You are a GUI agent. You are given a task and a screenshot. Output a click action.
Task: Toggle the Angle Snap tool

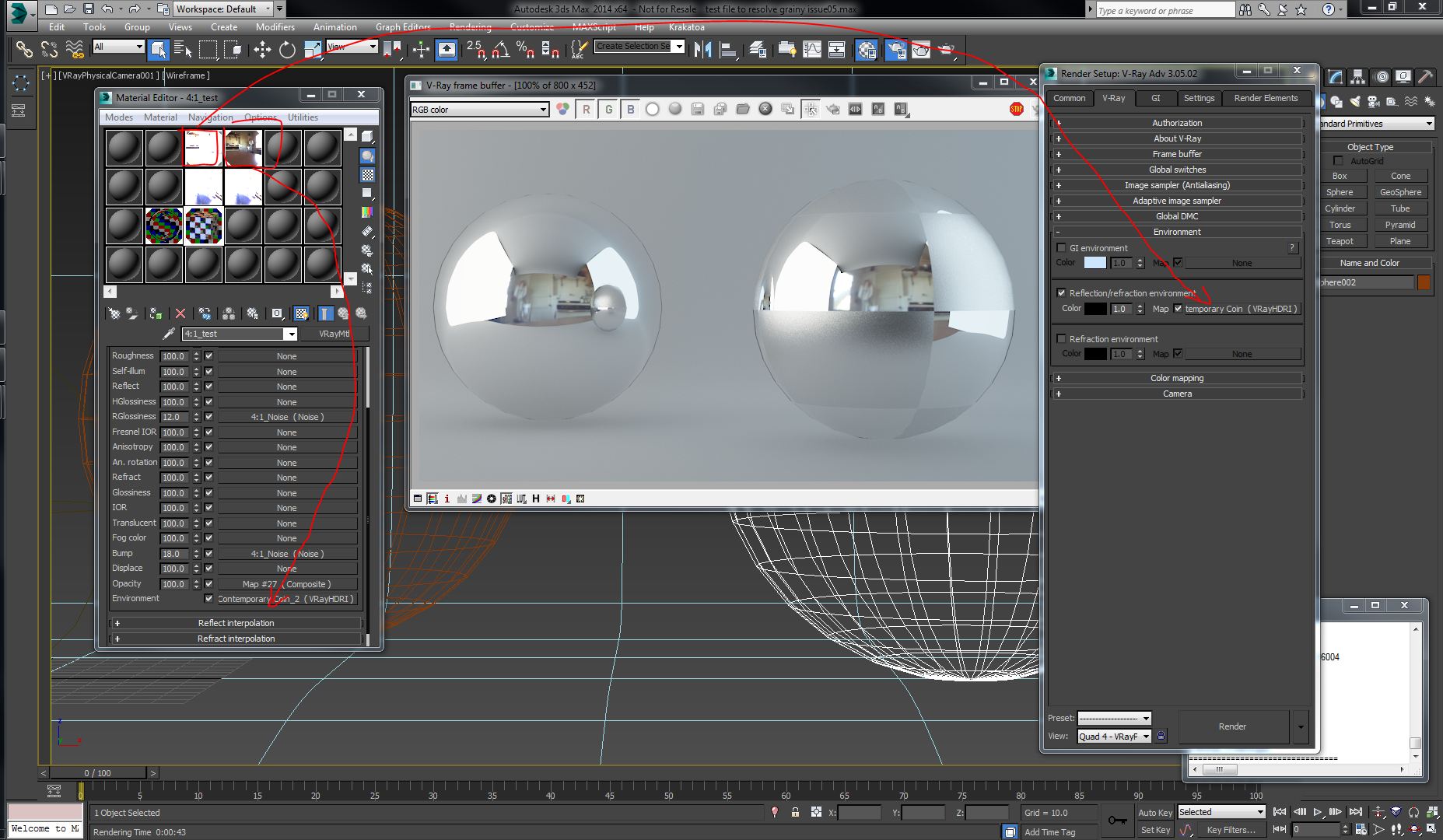[501, 50]
